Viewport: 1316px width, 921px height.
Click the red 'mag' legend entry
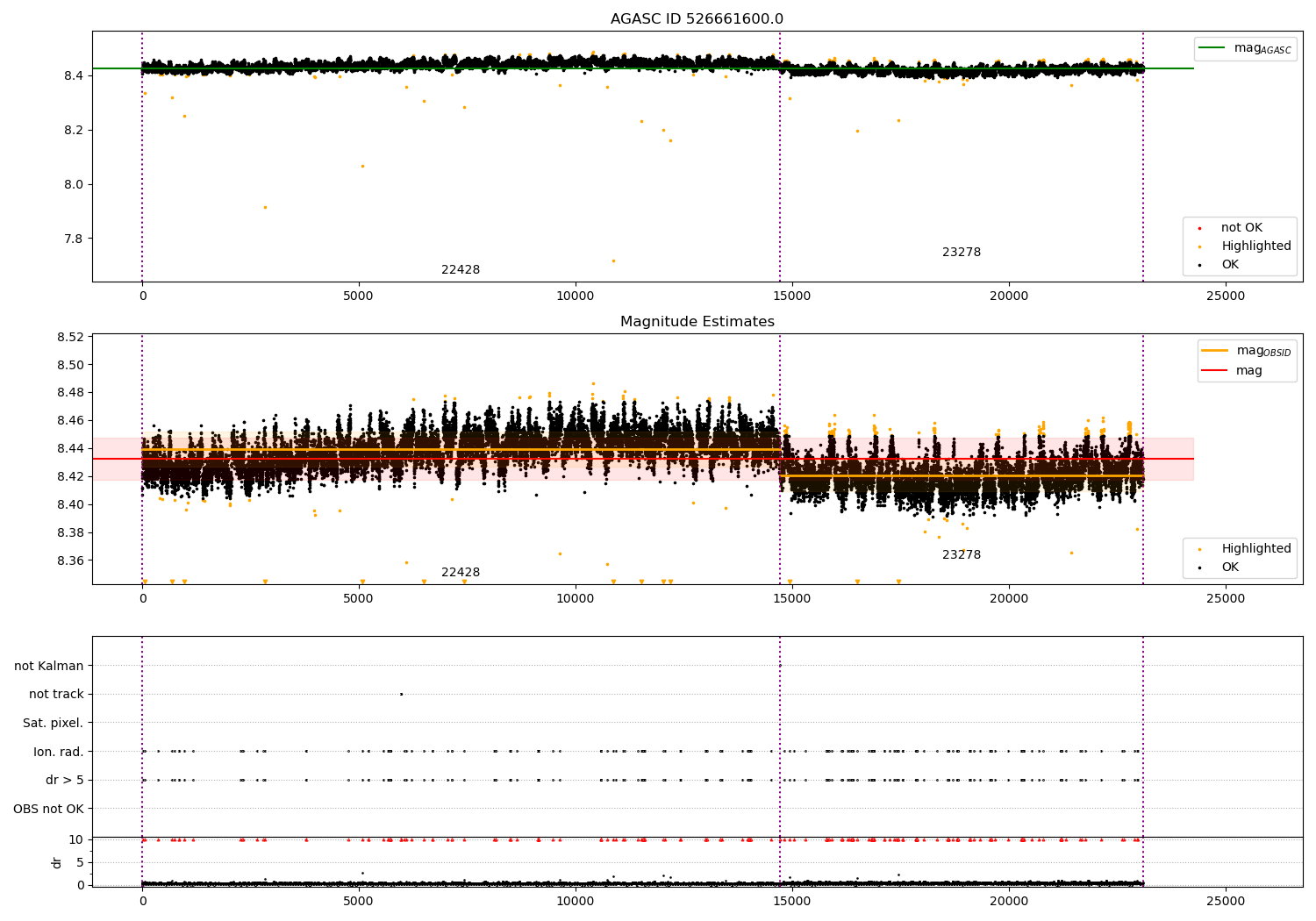1232,371
